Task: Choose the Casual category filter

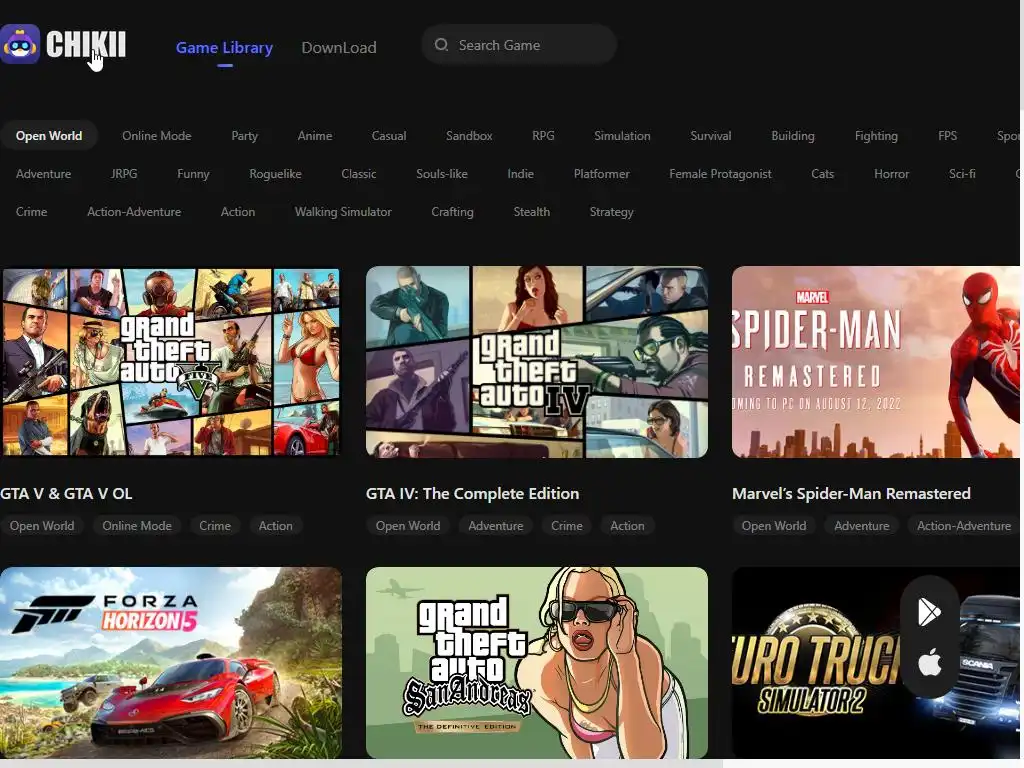Action: pyautogui.click(x=389, y=136)
